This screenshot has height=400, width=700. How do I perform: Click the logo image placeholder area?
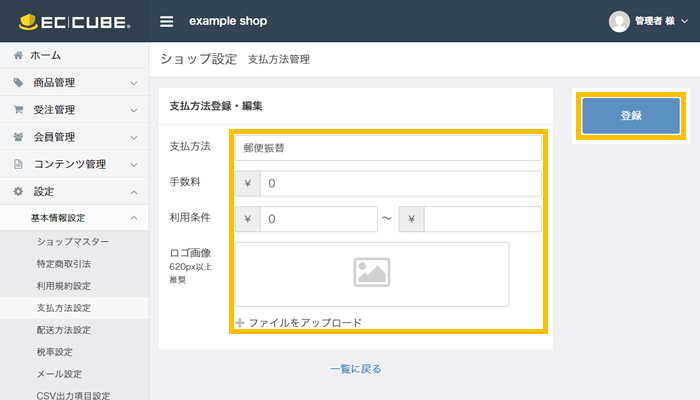click(x=371, y=273)
